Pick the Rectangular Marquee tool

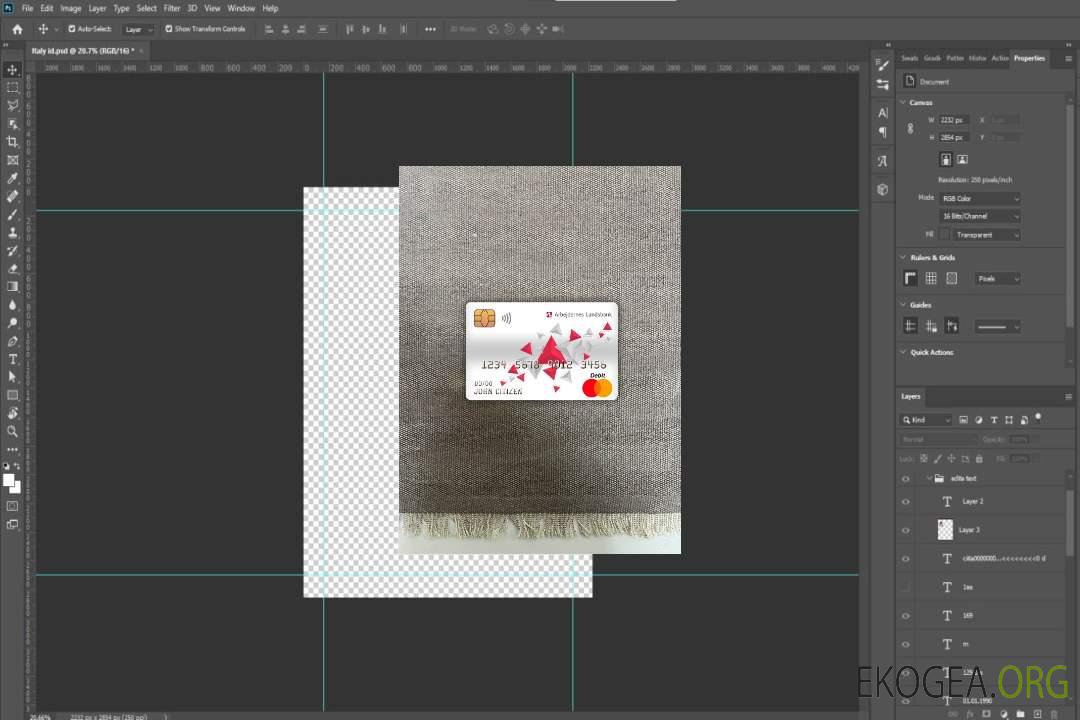pyautogui.click(x=13, y=87)
